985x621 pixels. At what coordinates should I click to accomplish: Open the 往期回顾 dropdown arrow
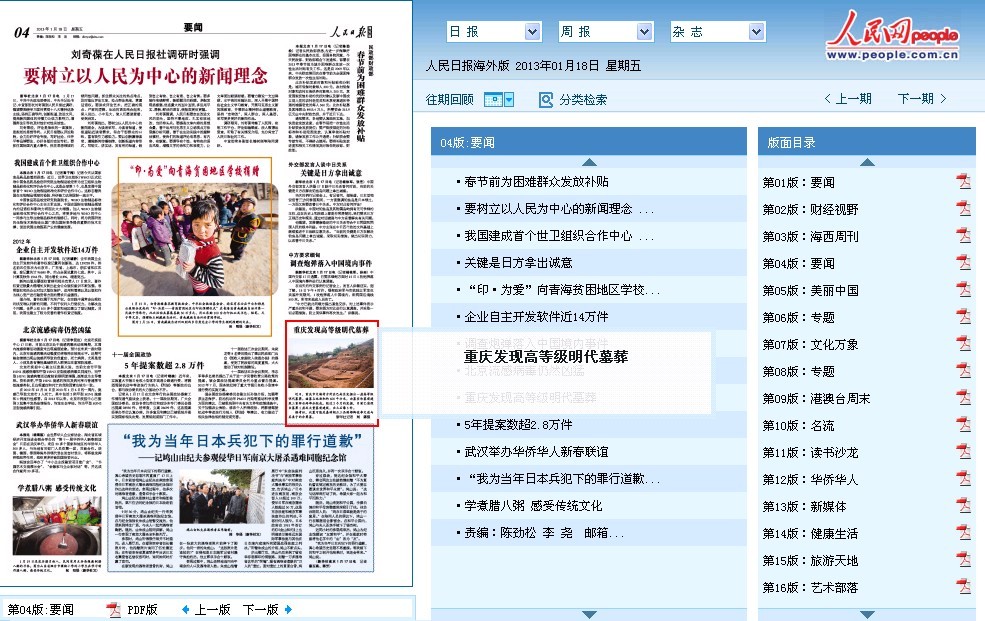(x=509, y=99)
